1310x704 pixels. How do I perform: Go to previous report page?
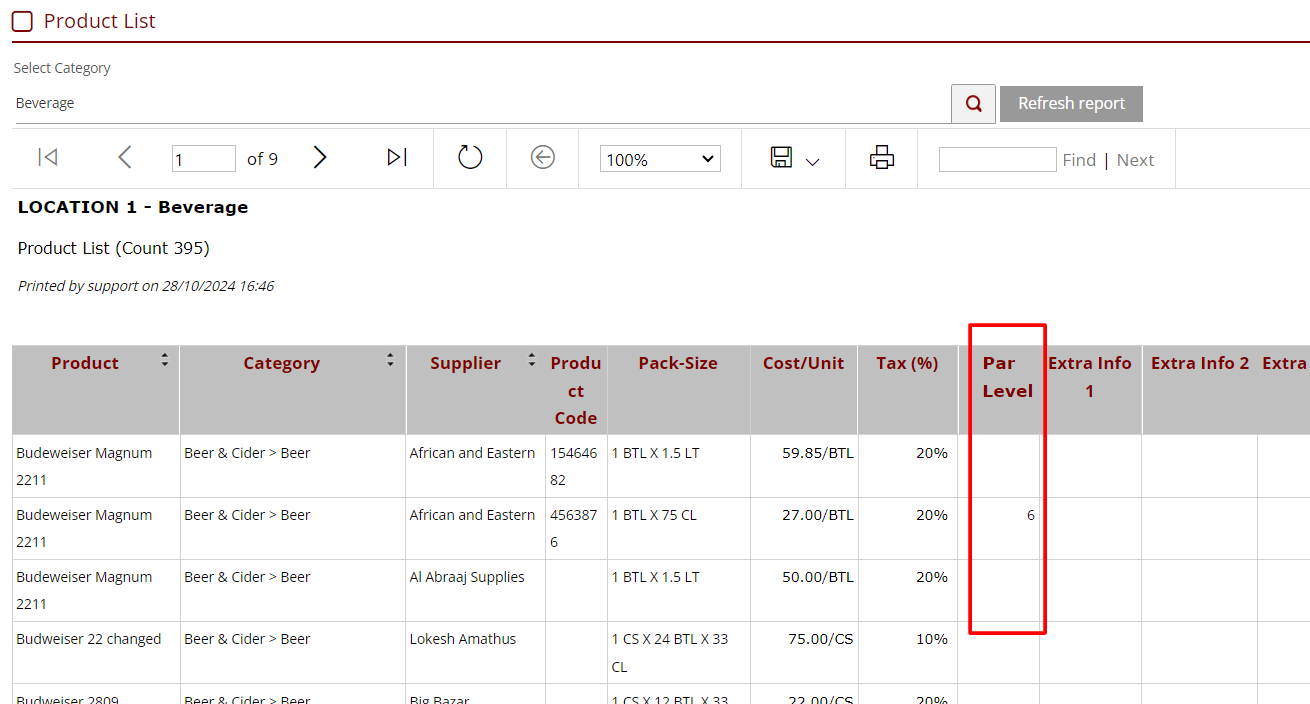pos(125,158)
